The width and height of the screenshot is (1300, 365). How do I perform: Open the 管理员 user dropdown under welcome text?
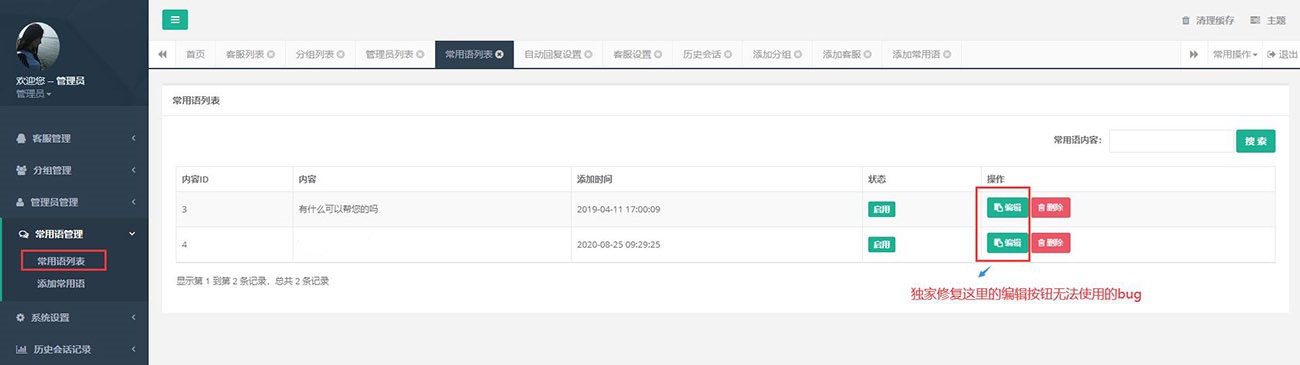point(34,94)
